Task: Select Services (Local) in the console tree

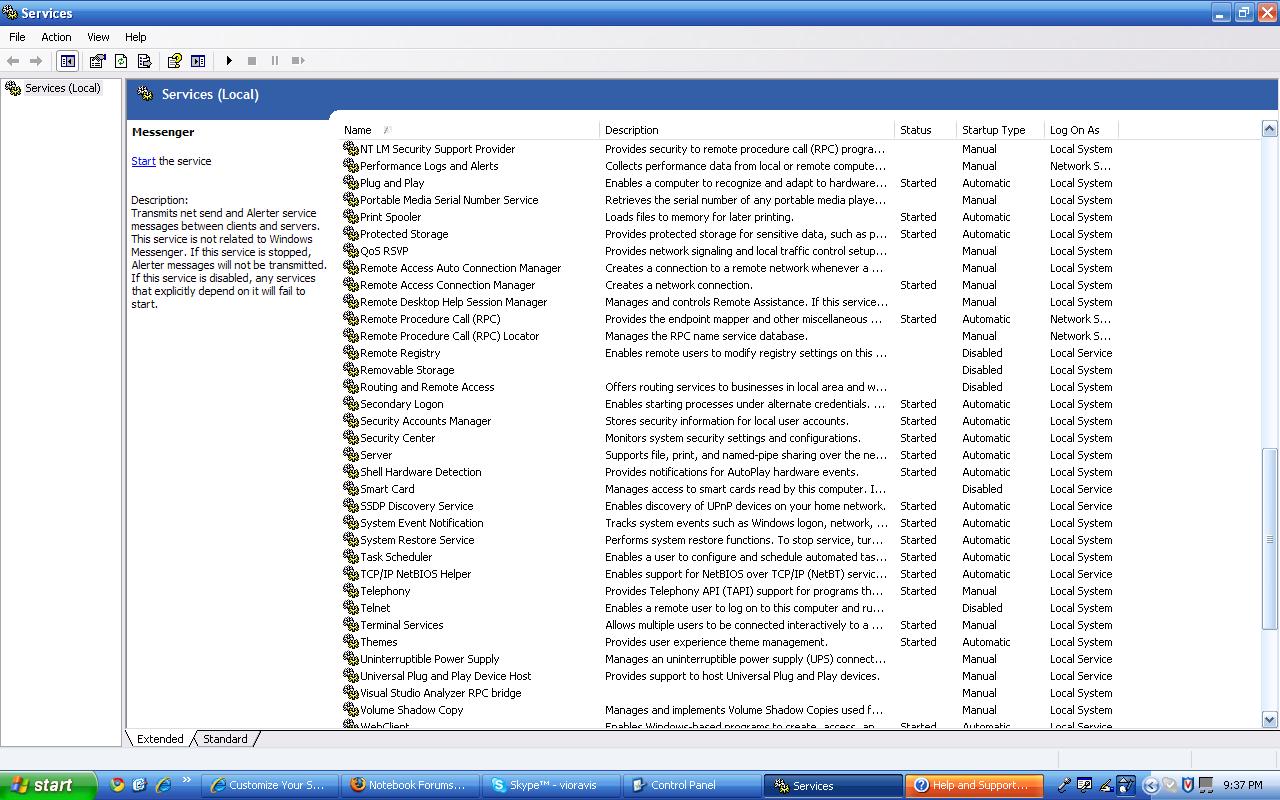Action: click(62, 88)
